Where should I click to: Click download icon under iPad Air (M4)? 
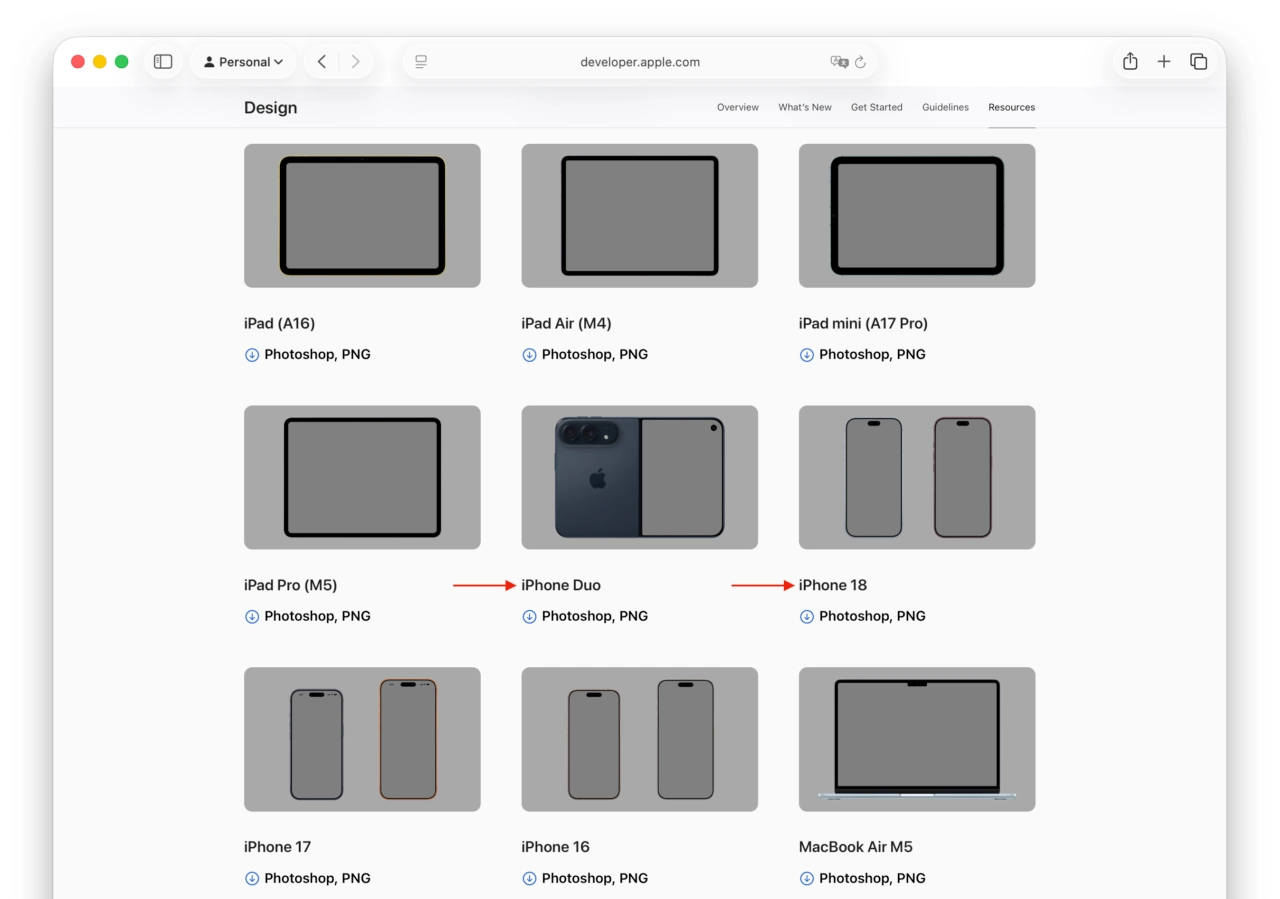point(529,355)
